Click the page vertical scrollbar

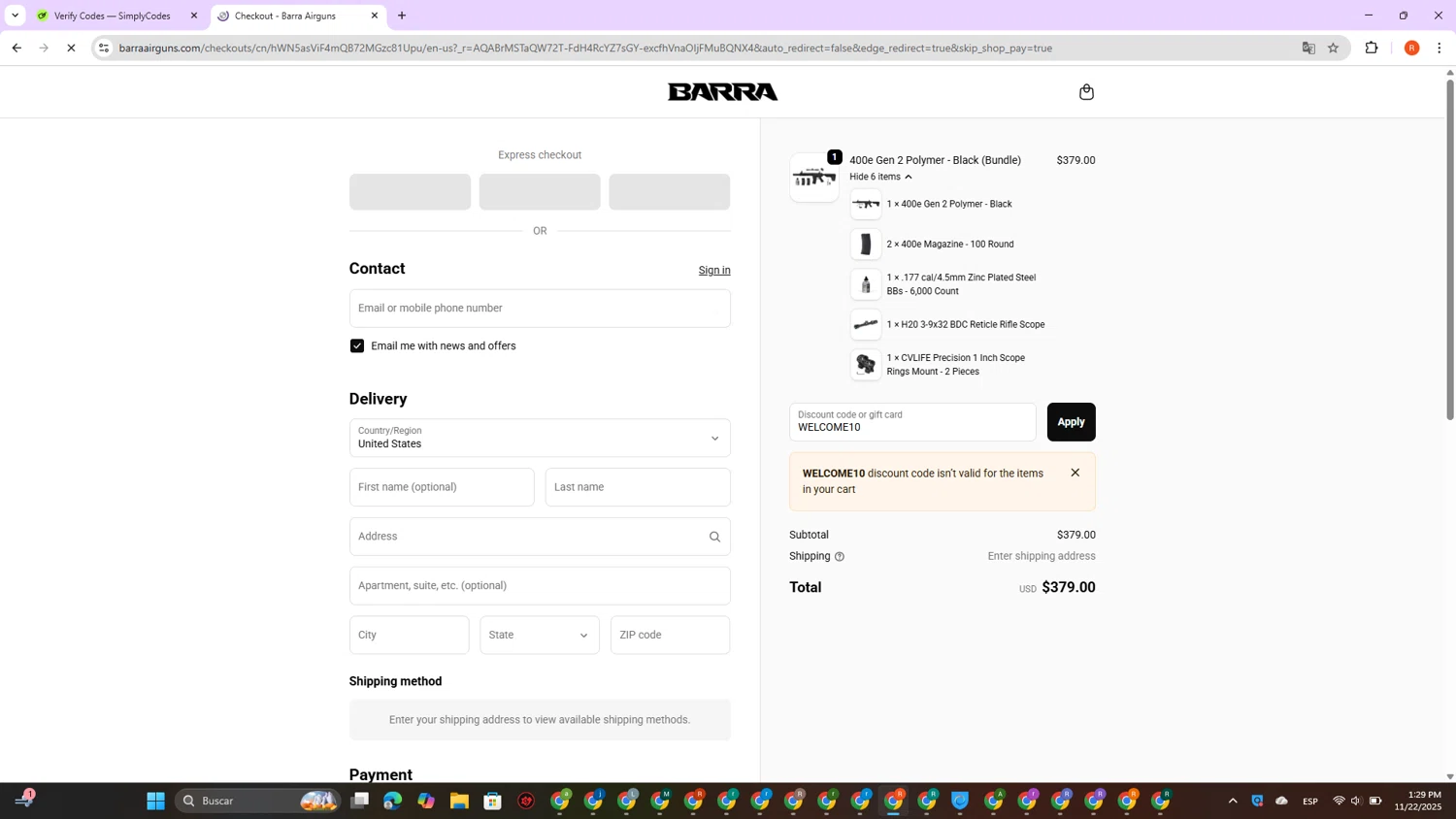[1450, 248]
